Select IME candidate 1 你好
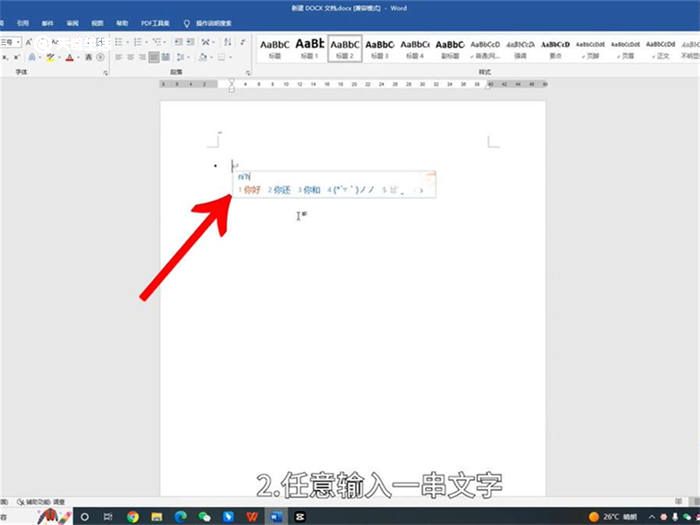The image size is (700, 525). click(x=250, y=190)
